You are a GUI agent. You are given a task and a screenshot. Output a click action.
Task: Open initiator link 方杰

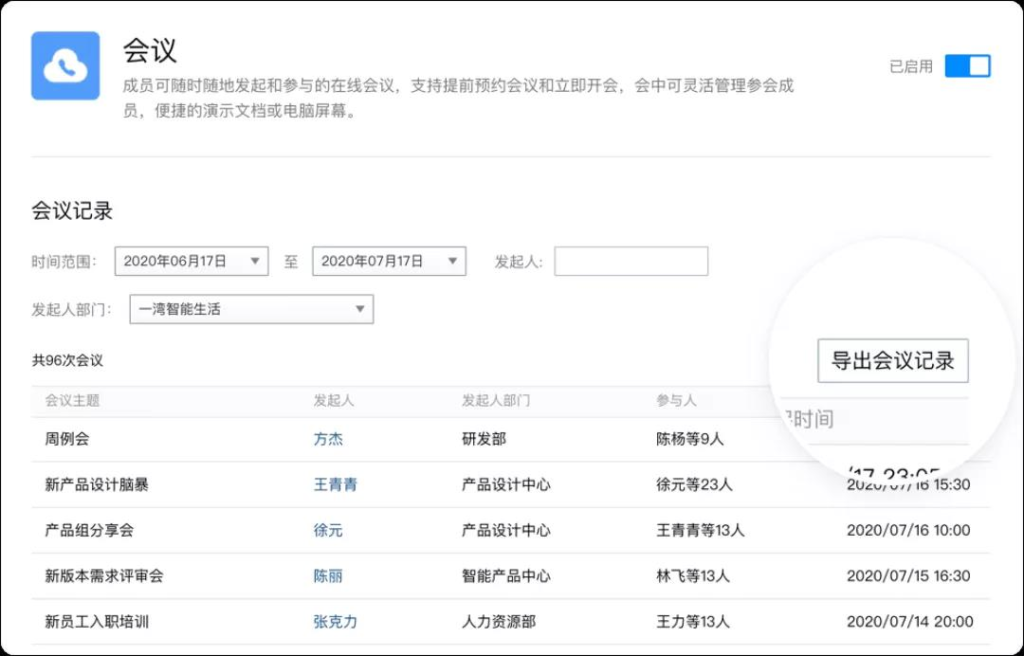328,439
